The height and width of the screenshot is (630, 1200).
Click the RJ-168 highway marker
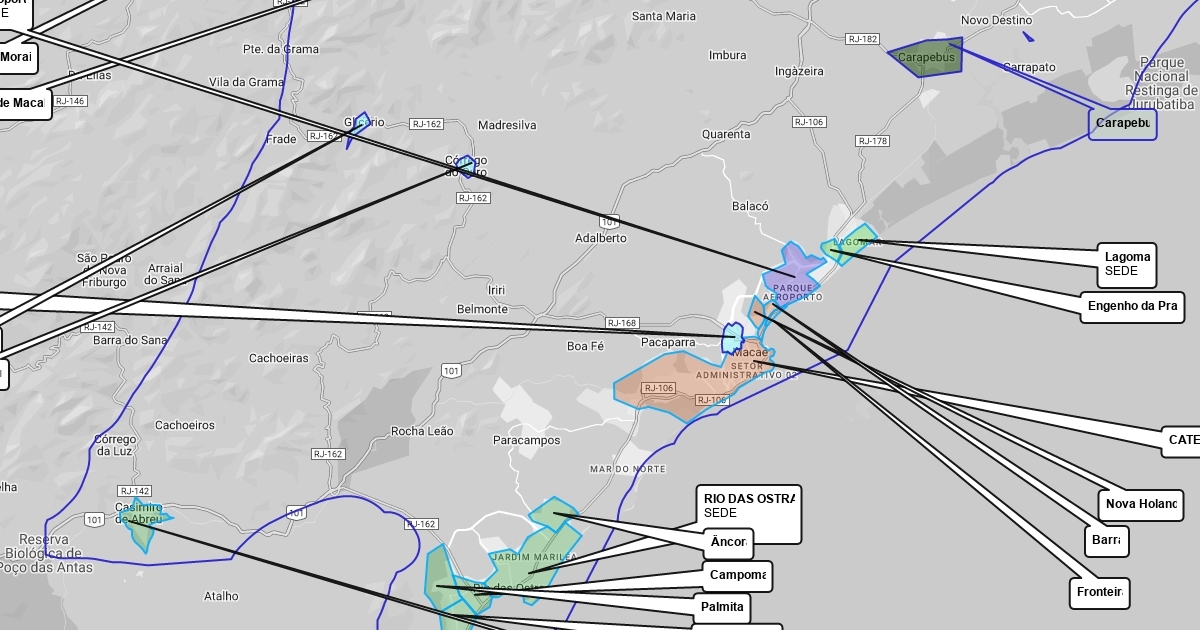(622, 323)
